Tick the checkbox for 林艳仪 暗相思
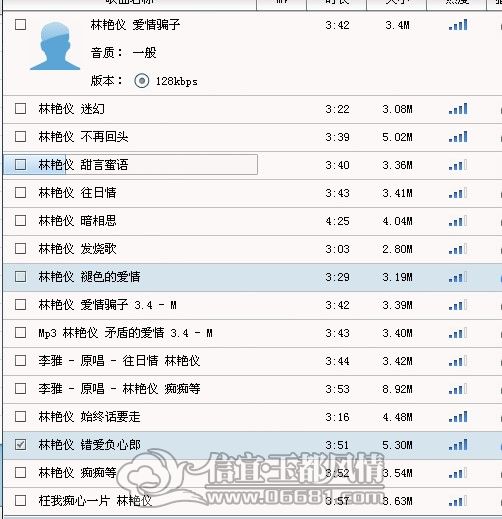 21,220
